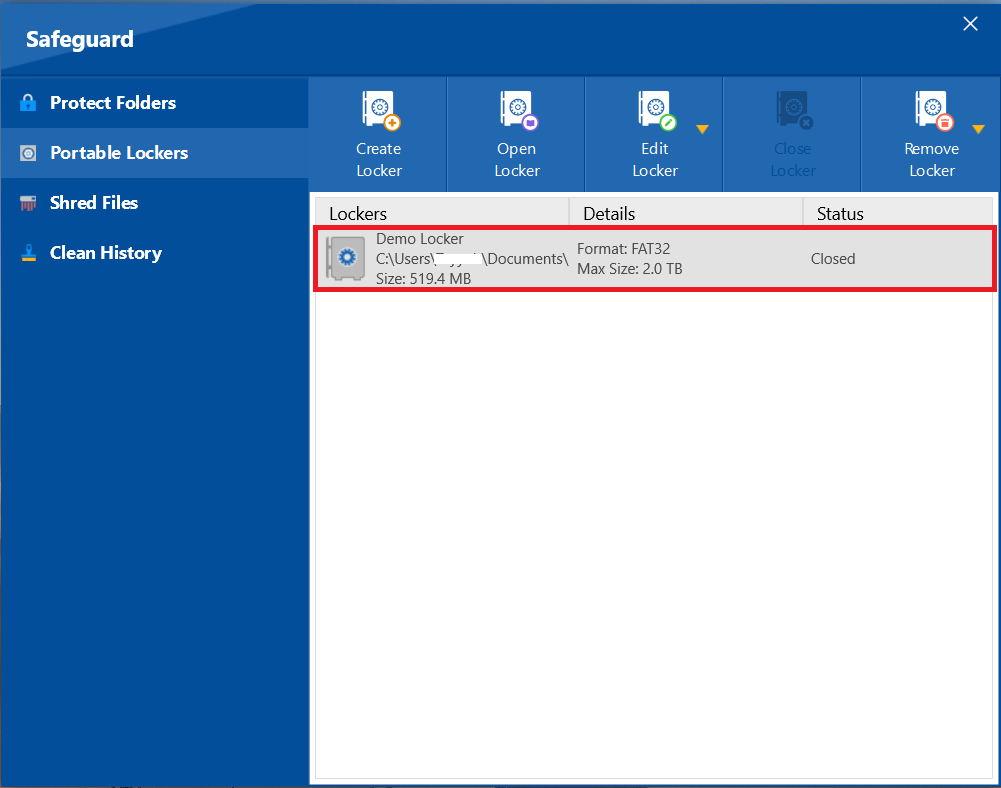Select Clean History in sidebar

click(x=154, y=253)
